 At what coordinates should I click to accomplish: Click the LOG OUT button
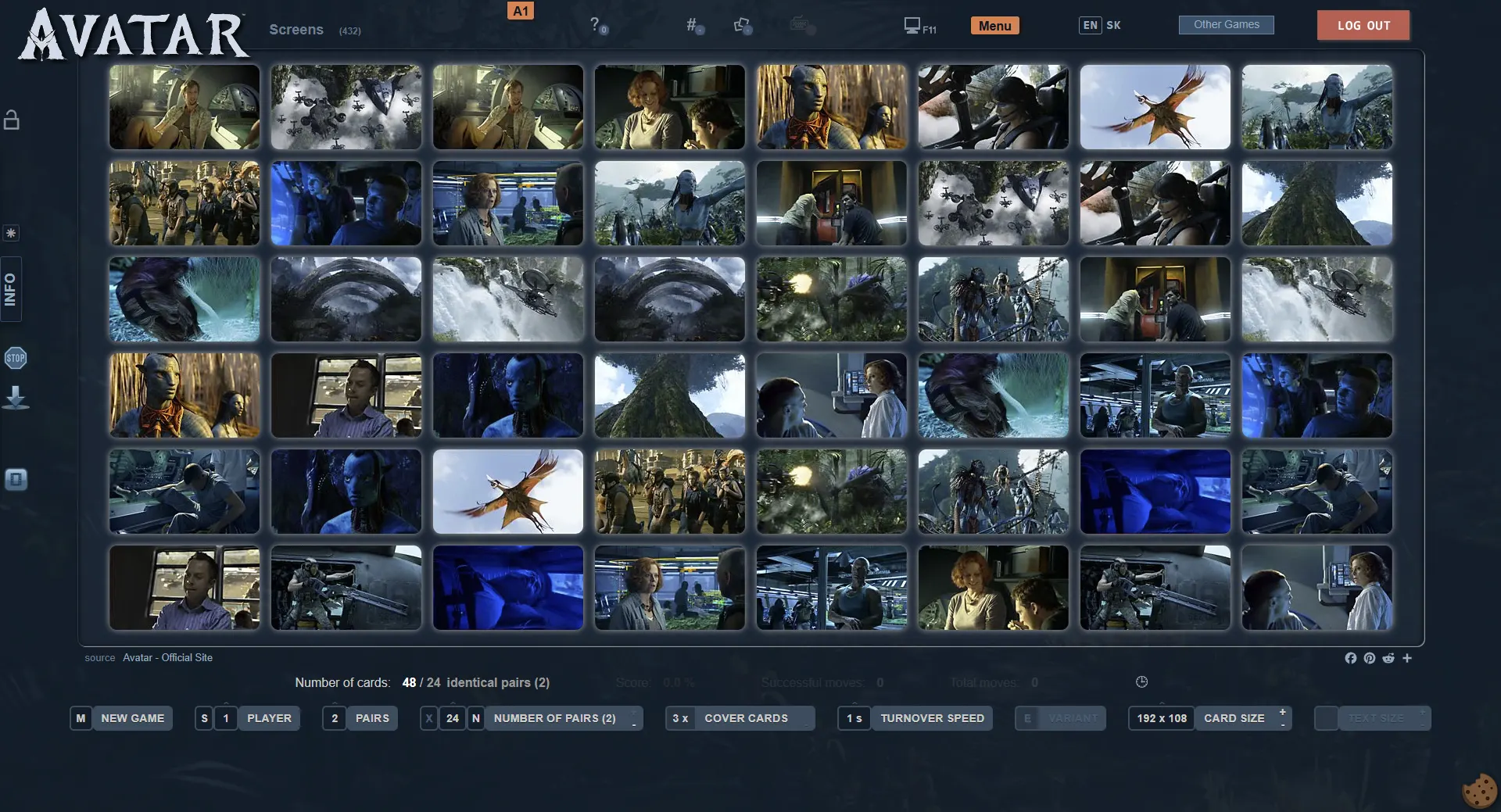point(1363,25)
